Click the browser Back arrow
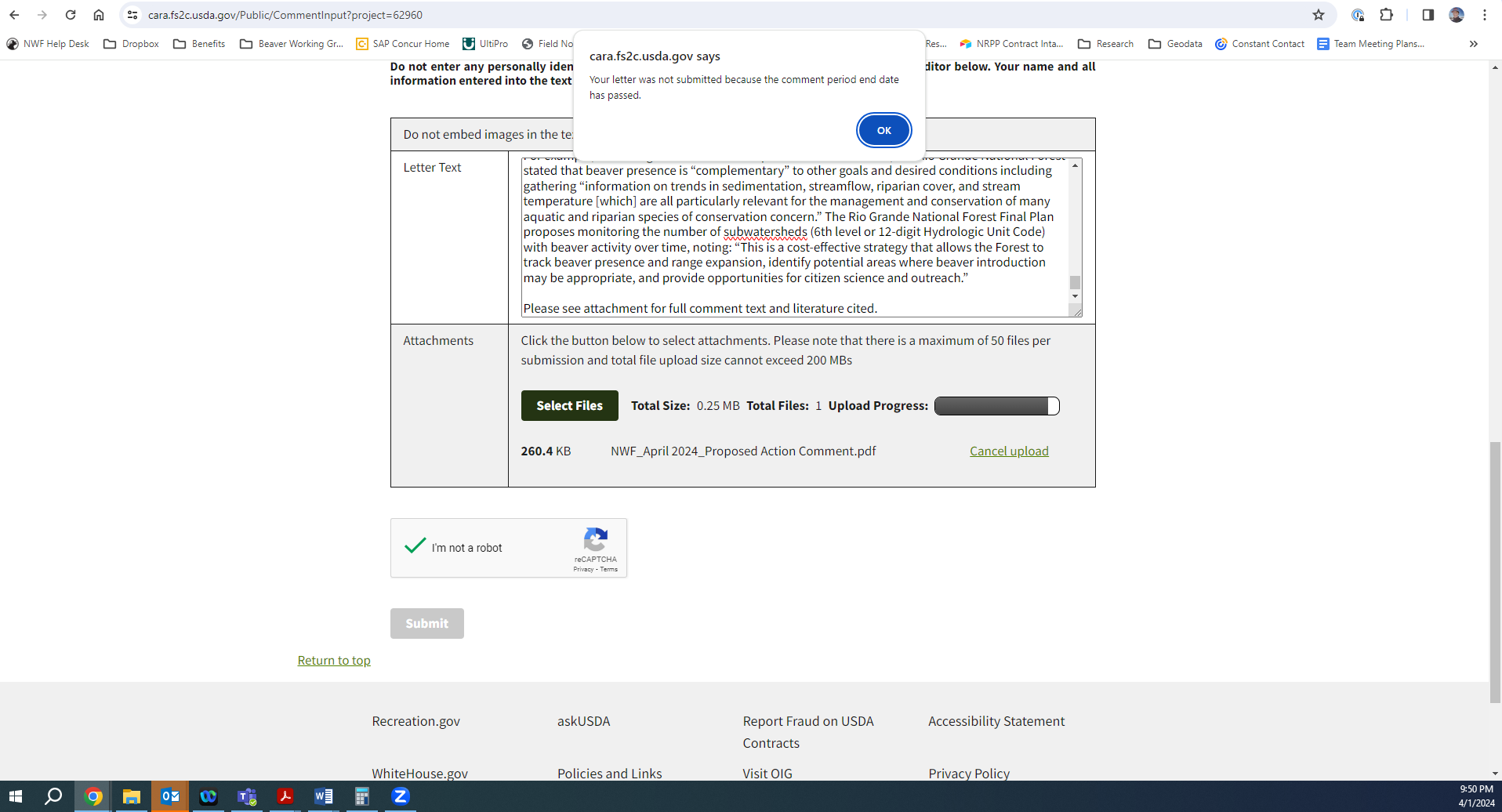Viewport: 1502px width, 812px height. (14, 15)
